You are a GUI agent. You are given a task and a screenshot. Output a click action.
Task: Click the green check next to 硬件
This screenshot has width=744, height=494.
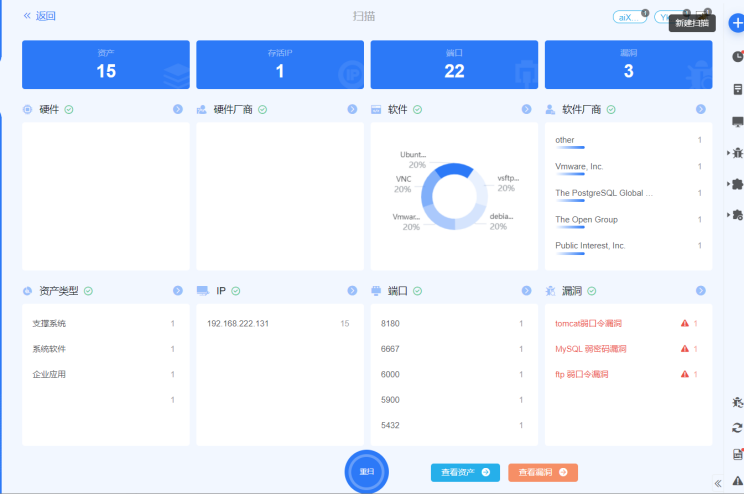click(x=69, y=109)
